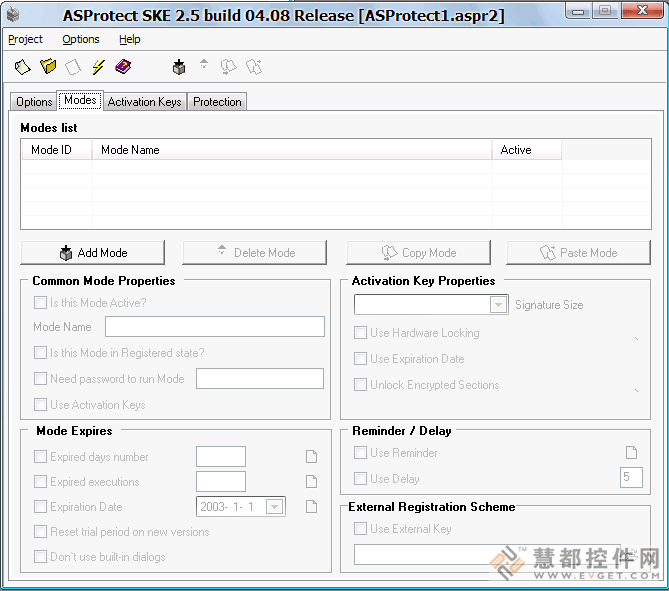
Task: Click page icon beside Expiration Date
Action: point(311,507)
